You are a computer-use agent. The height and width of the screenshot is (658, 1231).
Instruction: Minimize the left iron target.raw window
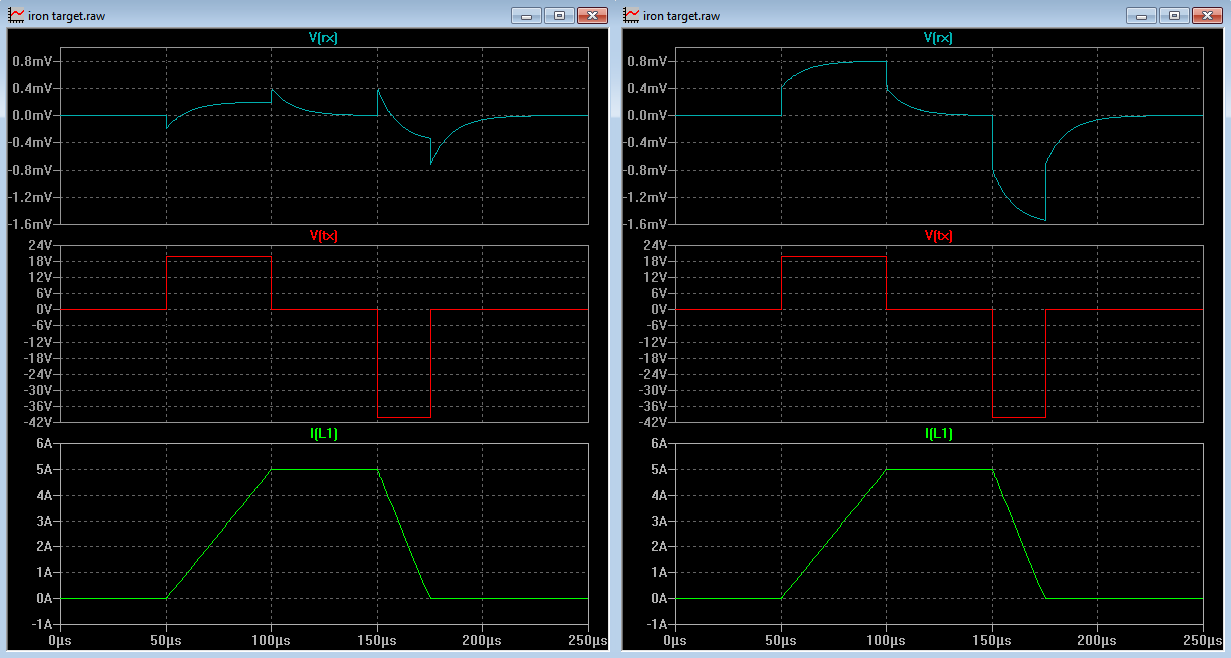pyautogui.click(x=526, y=15)
